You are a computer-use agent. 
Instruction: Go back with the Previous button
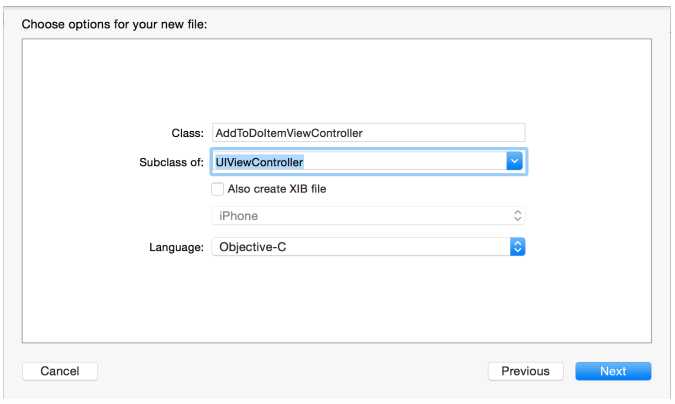pos(525,371)
